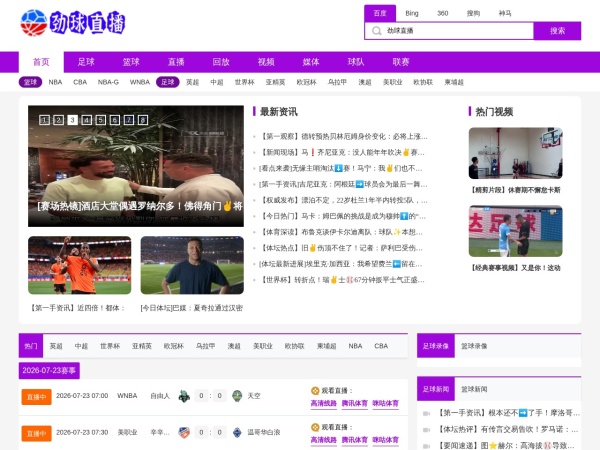Go to carousel slide 1
The image size is (600, 450).
44,120
